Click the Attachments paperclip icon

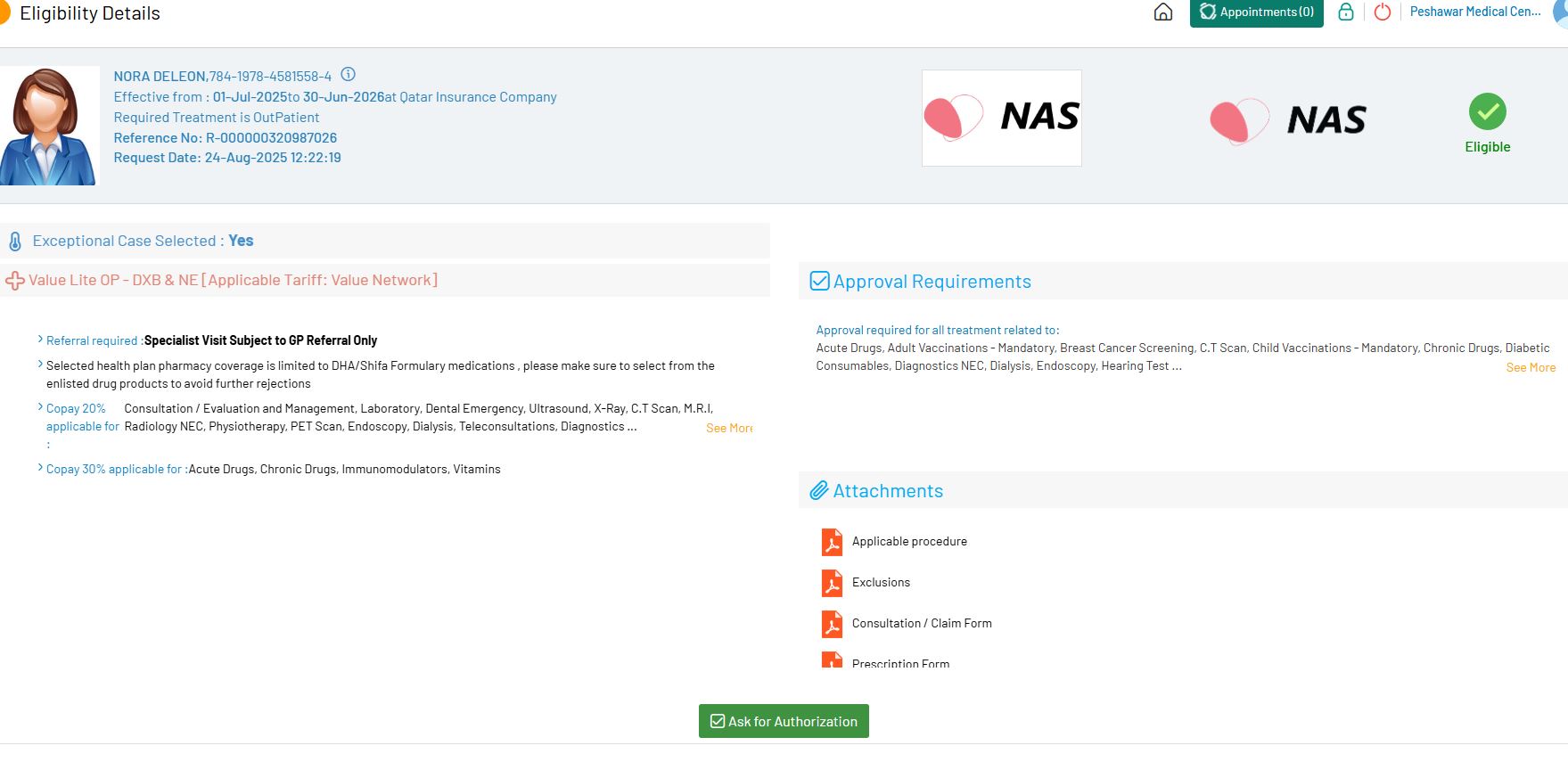[818, 491]
